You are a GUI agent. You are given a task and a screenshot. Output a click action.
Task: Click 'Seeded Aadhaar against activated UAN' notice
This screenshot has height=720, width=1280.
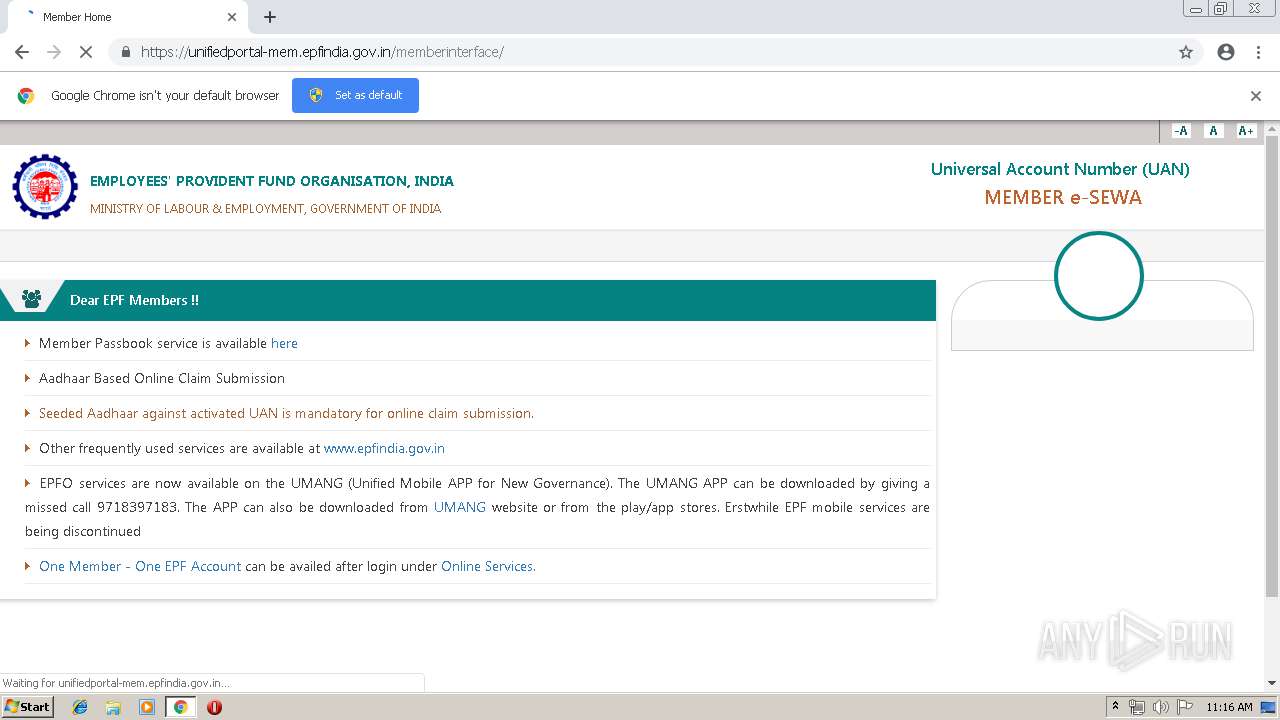click(286, 413)
